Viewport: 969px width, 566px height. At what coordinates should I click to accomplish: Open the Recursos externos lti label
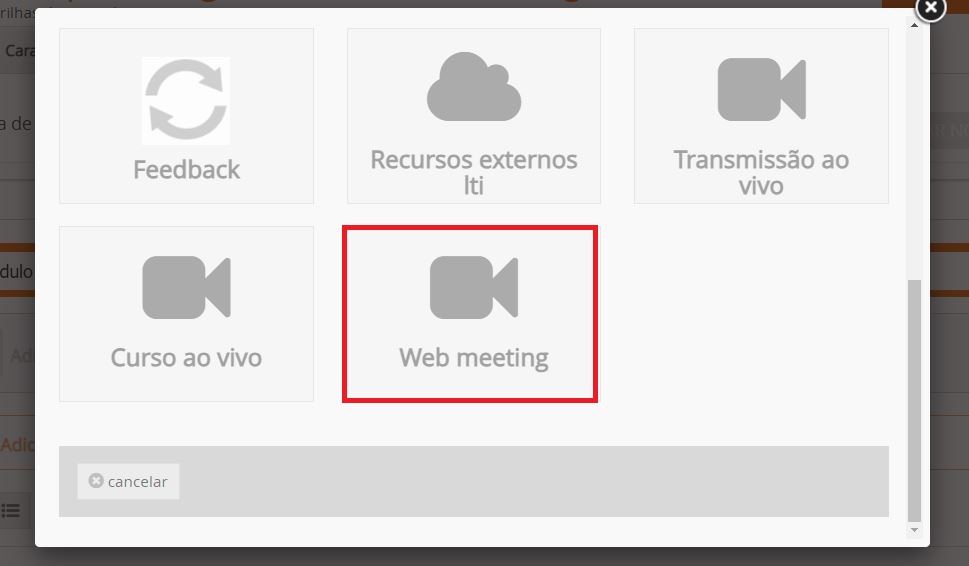click(474, 172)
